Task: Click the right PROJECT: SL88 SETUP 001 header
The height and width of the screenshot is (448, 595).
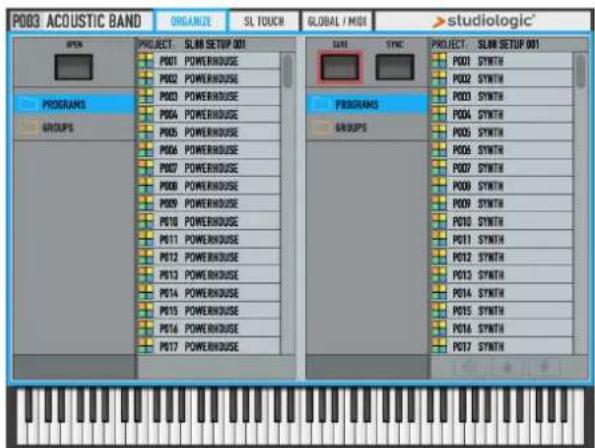Action: [485, 44]
